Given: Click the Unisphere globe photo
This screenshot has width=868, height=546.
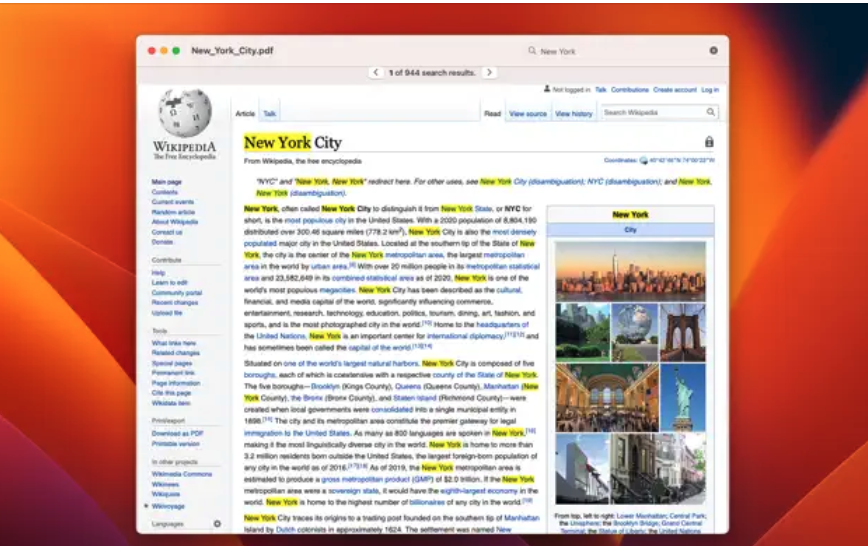Looking at the screenshot, I should (x=634, y=332).
